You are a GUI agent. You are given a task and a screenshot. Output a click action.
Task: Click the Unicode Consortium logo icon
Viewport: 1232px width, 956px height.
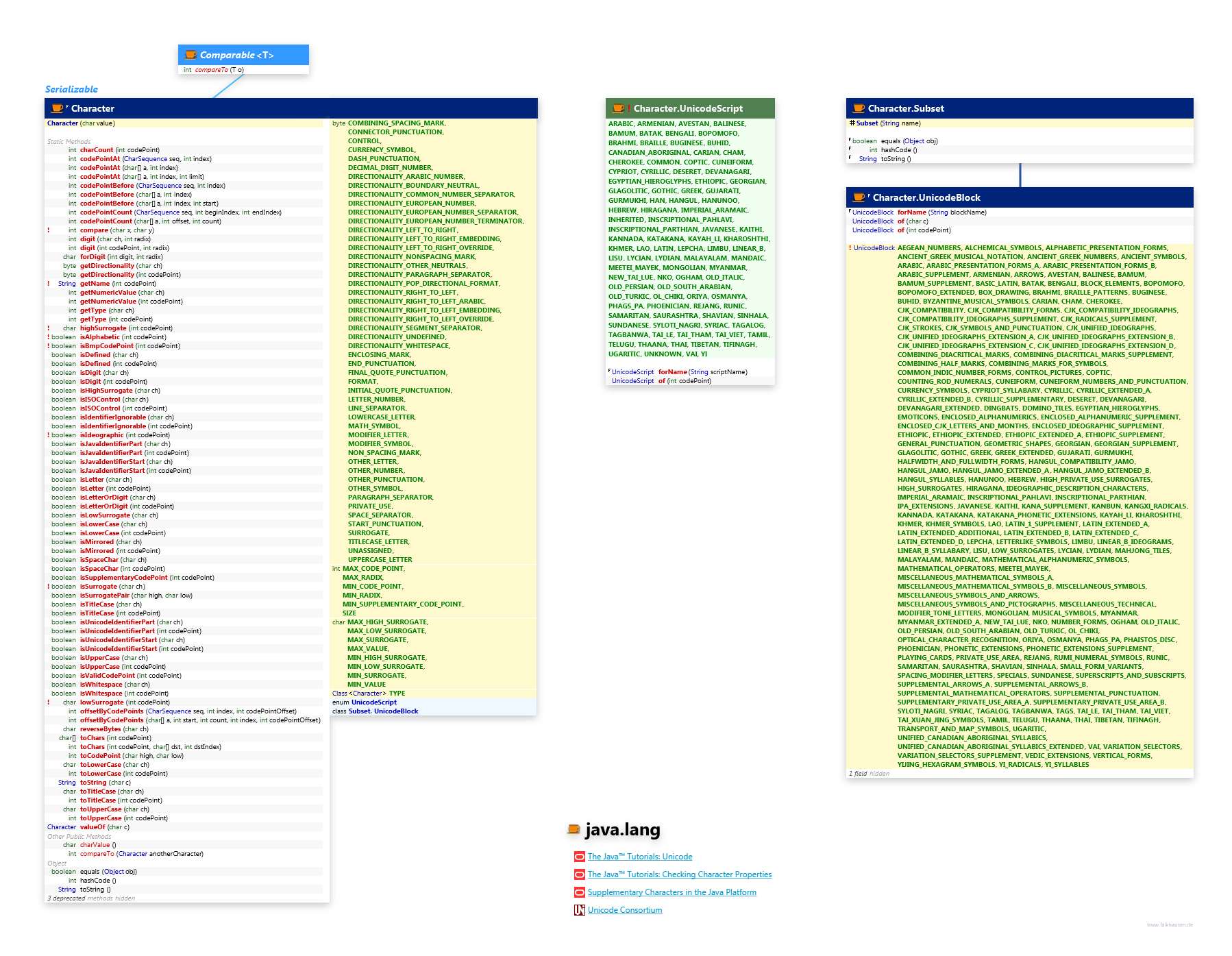click(x=579, y=910)
